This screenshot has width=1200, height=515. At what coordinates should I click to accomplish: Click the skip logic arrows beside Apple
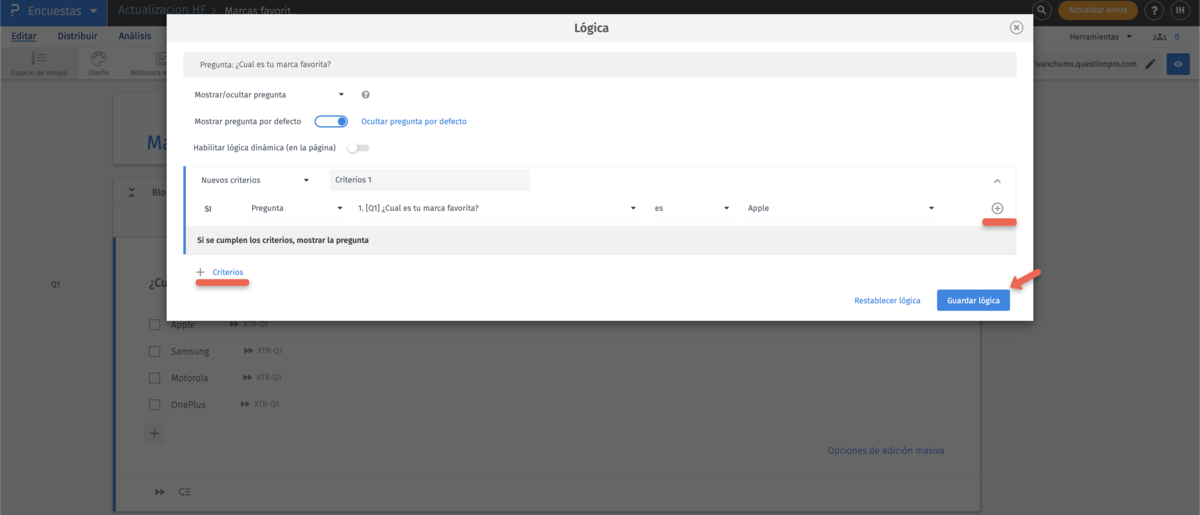pos(235,325)
